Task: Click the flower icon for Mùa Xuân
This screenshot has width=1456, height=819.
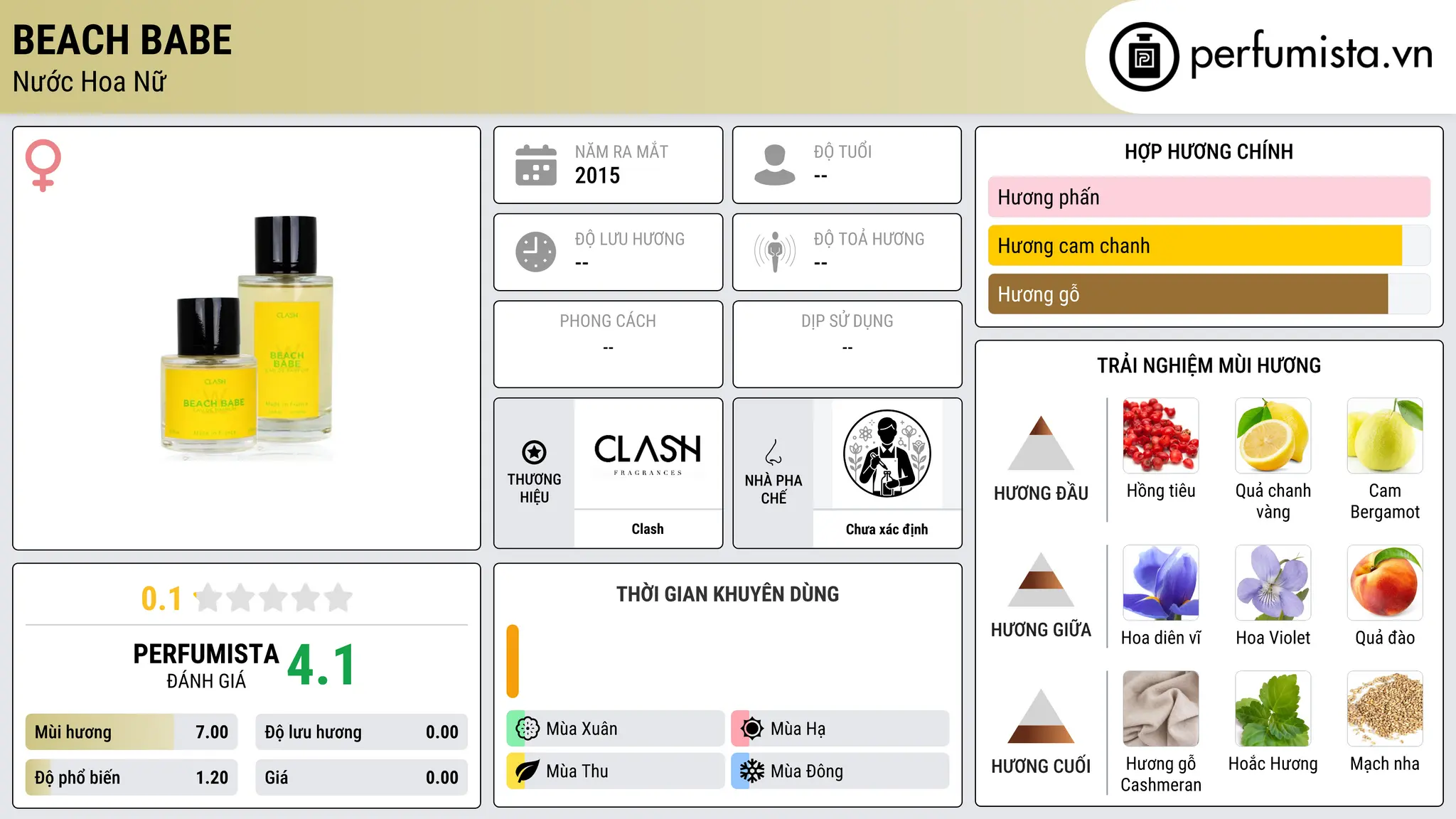Action: coord(528,729)
